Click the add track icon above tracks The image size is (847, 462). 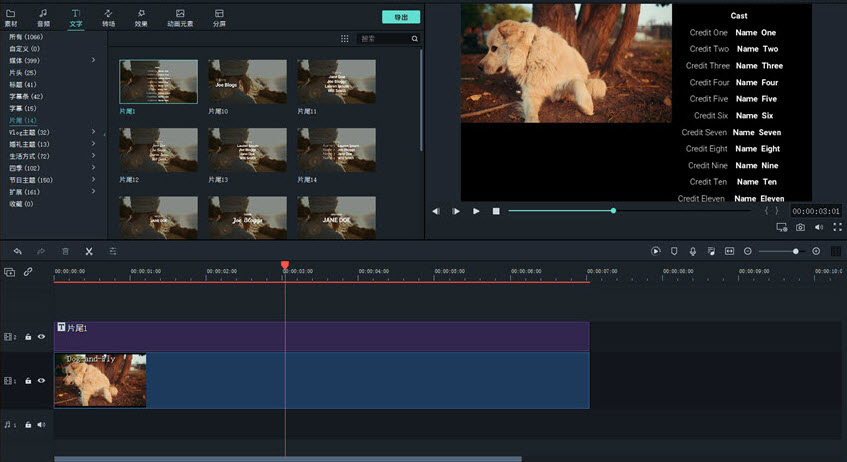click(10, 272)
